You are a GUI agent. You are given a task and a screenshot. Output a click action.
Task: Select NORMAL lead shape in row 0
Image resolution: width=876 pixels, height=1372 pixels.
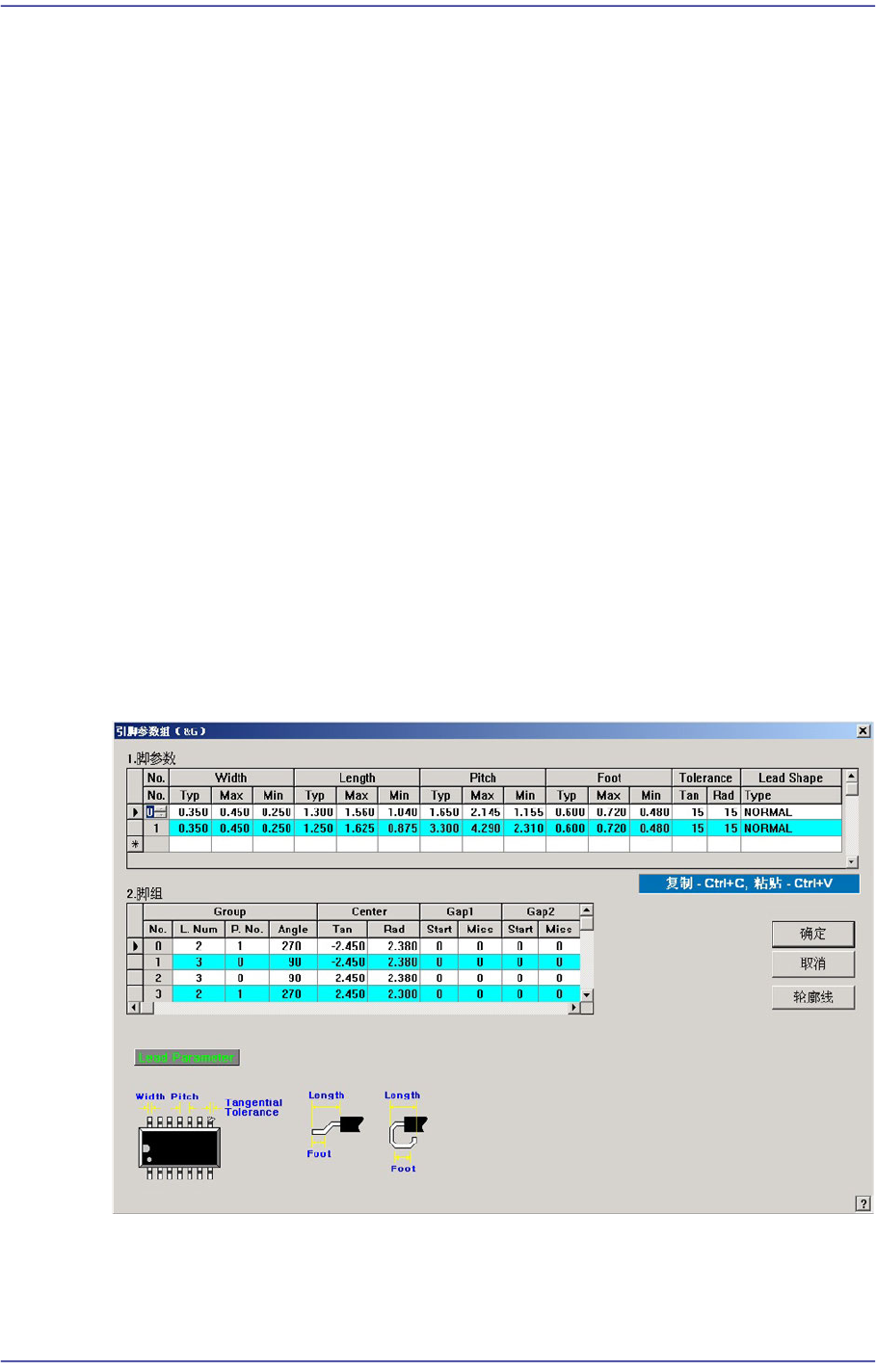(791, 812)
